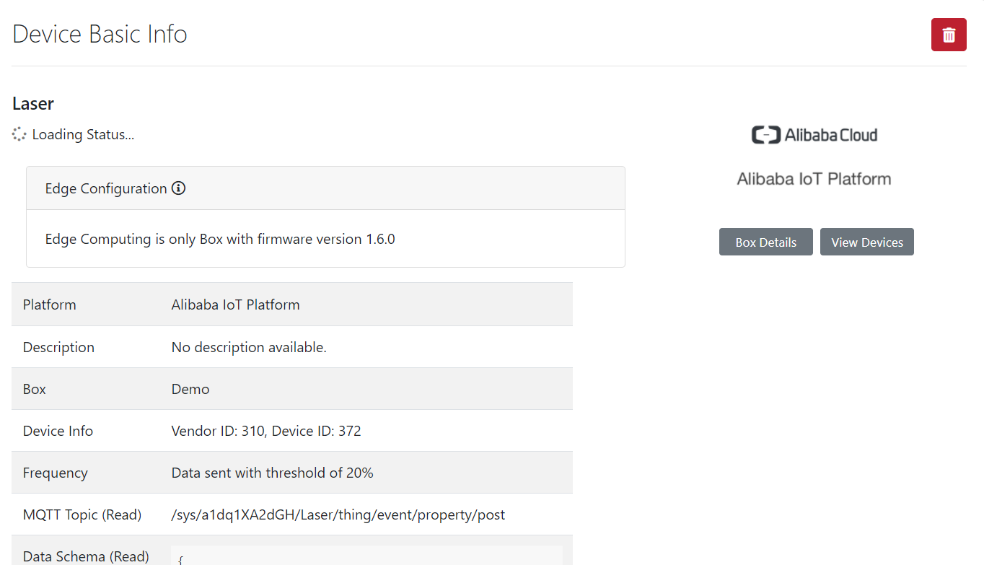Click the Demo box name

190,389
